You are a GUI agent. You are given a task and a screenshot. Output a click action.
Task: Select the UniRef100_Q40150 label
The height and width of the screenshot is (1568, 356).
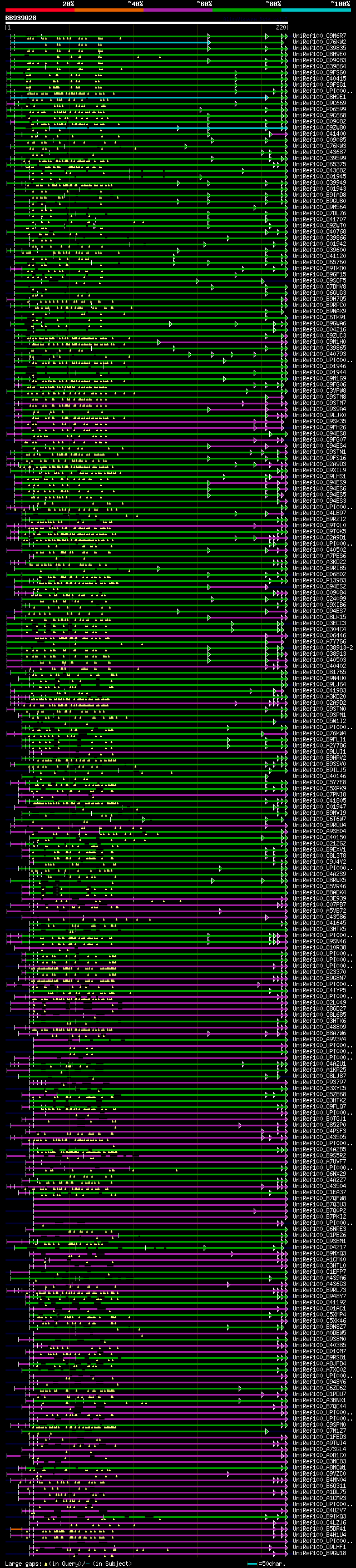point(319,837)
